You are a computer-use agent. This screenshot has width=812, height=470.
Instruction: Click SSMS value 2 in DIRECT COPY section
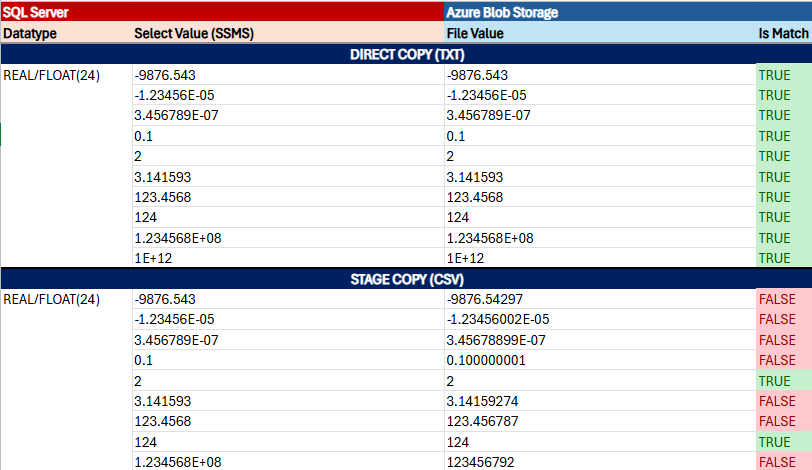point(288,156)
